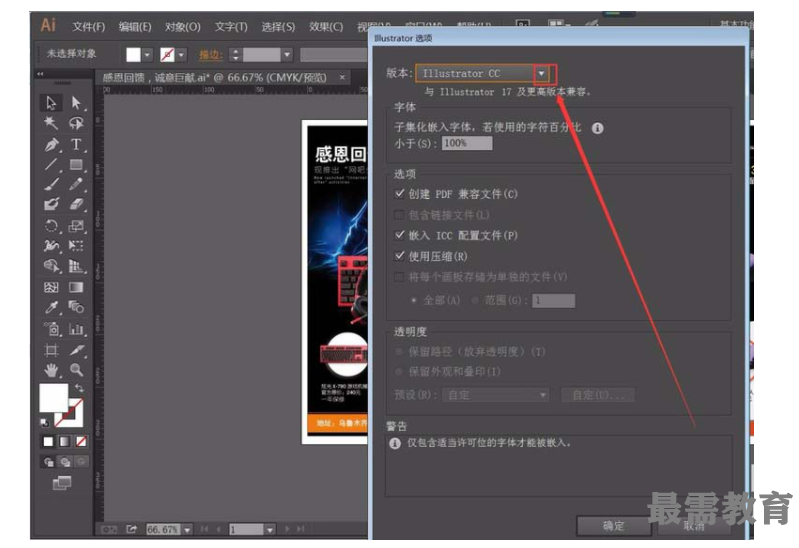Toggle 嵌入 ICC 配置文件 checkbox
The height and width of the screenshot is (548, 799).
(400, 235)
